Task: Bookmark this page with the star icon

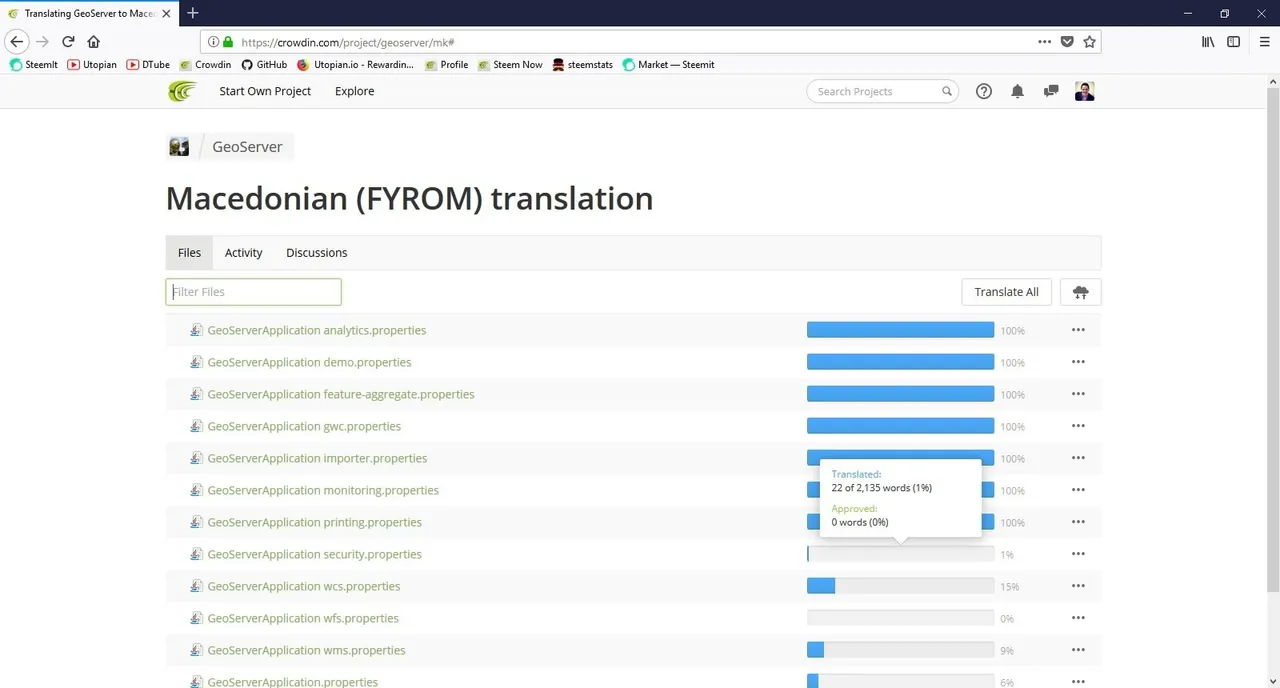Action: click(1089, 42)
